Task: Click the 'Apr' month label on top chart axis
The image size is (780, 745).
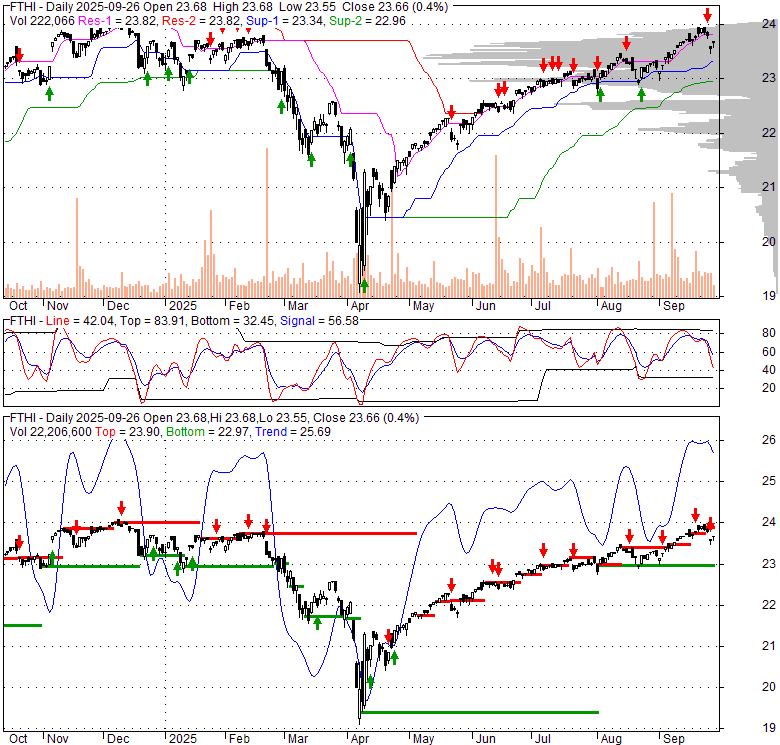Action: (x=360, y=306)
